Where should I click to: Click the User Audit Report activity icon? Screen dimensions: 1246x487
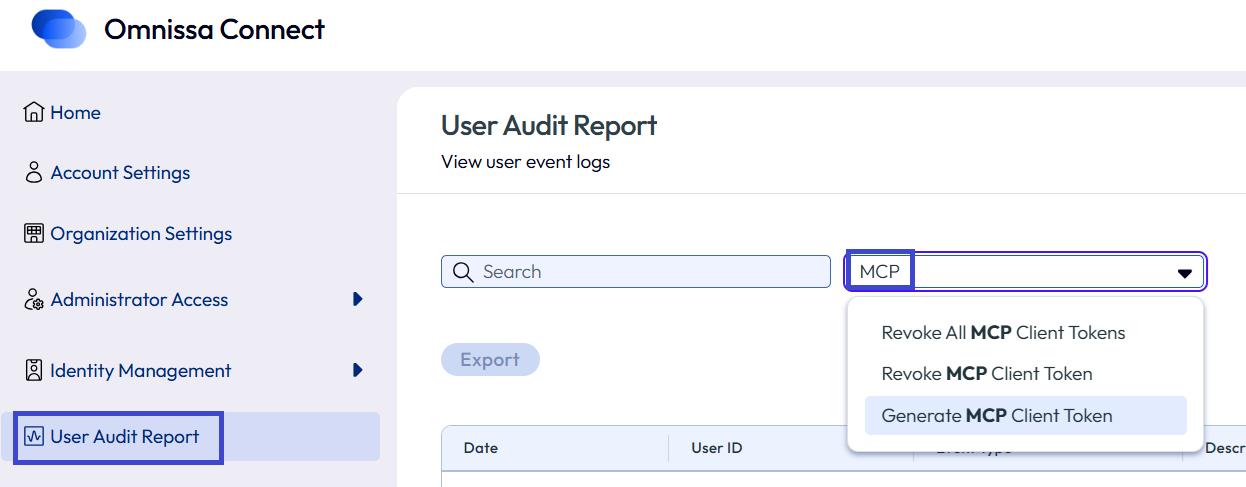34,436
